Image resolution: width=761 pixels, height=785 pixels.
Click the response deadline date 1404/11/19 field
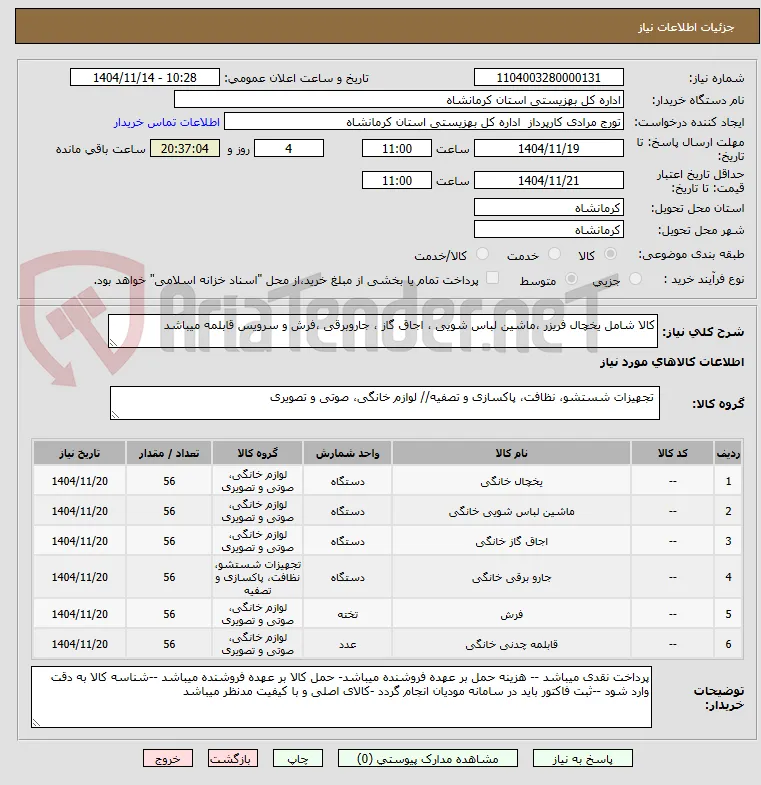549,148
